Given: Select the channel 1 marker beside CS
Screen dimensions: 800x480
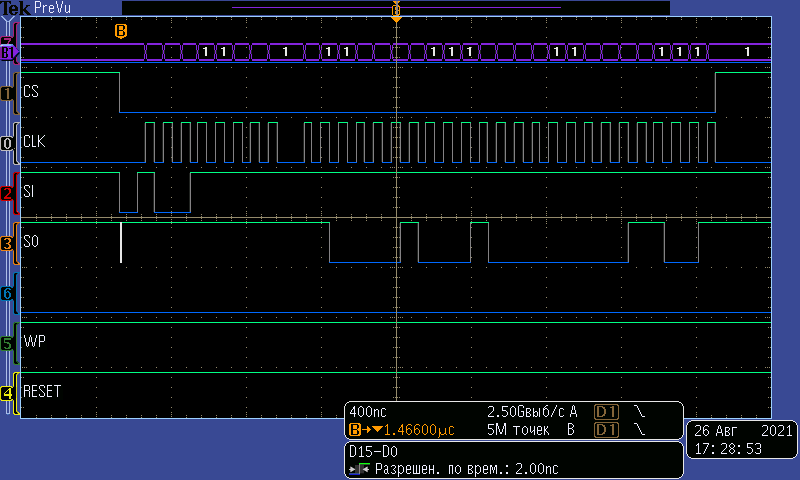Looking at the screenshot, I should 8,94.
